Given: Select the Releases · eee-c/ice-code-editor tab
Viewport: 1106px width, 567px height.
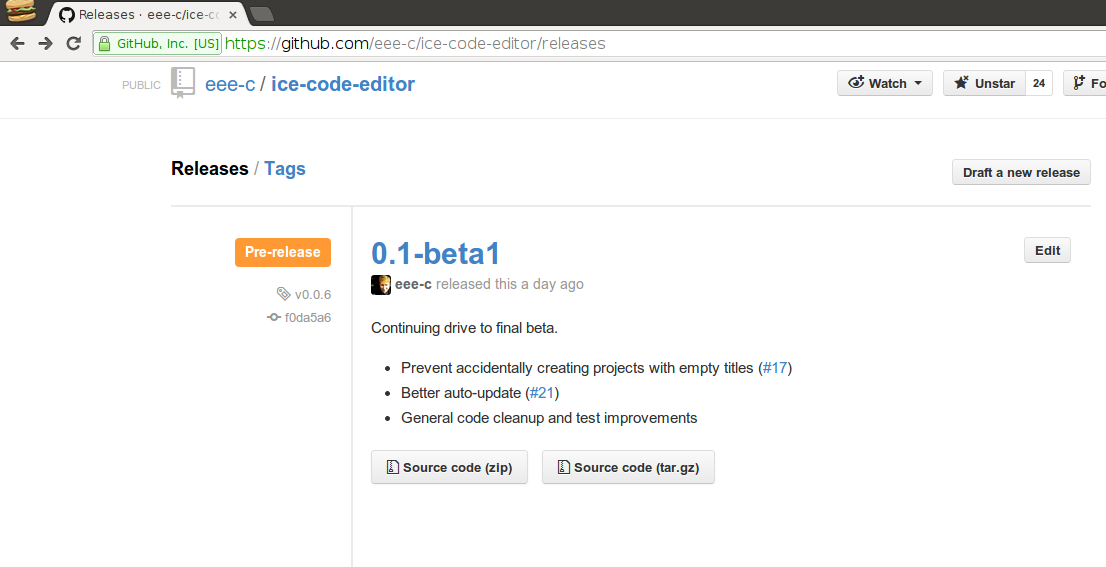Looking at the screenshot, I should [147, 14].
